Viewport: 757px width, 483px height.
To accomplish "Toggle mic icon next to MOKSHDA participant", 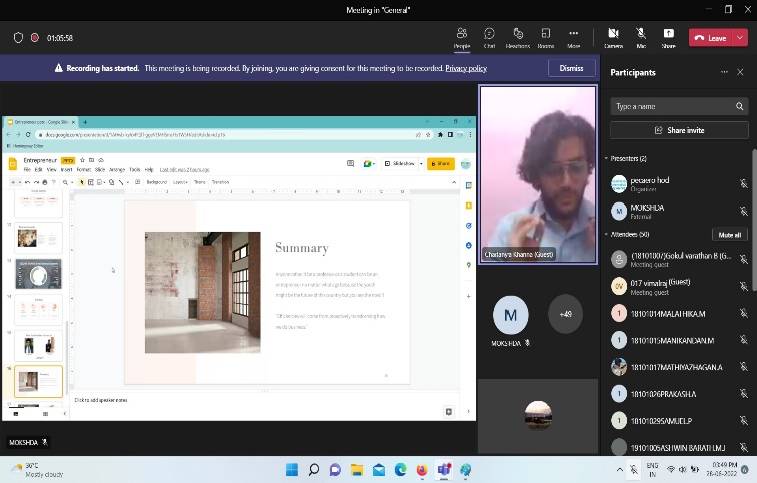I will (x=743, y=212).
